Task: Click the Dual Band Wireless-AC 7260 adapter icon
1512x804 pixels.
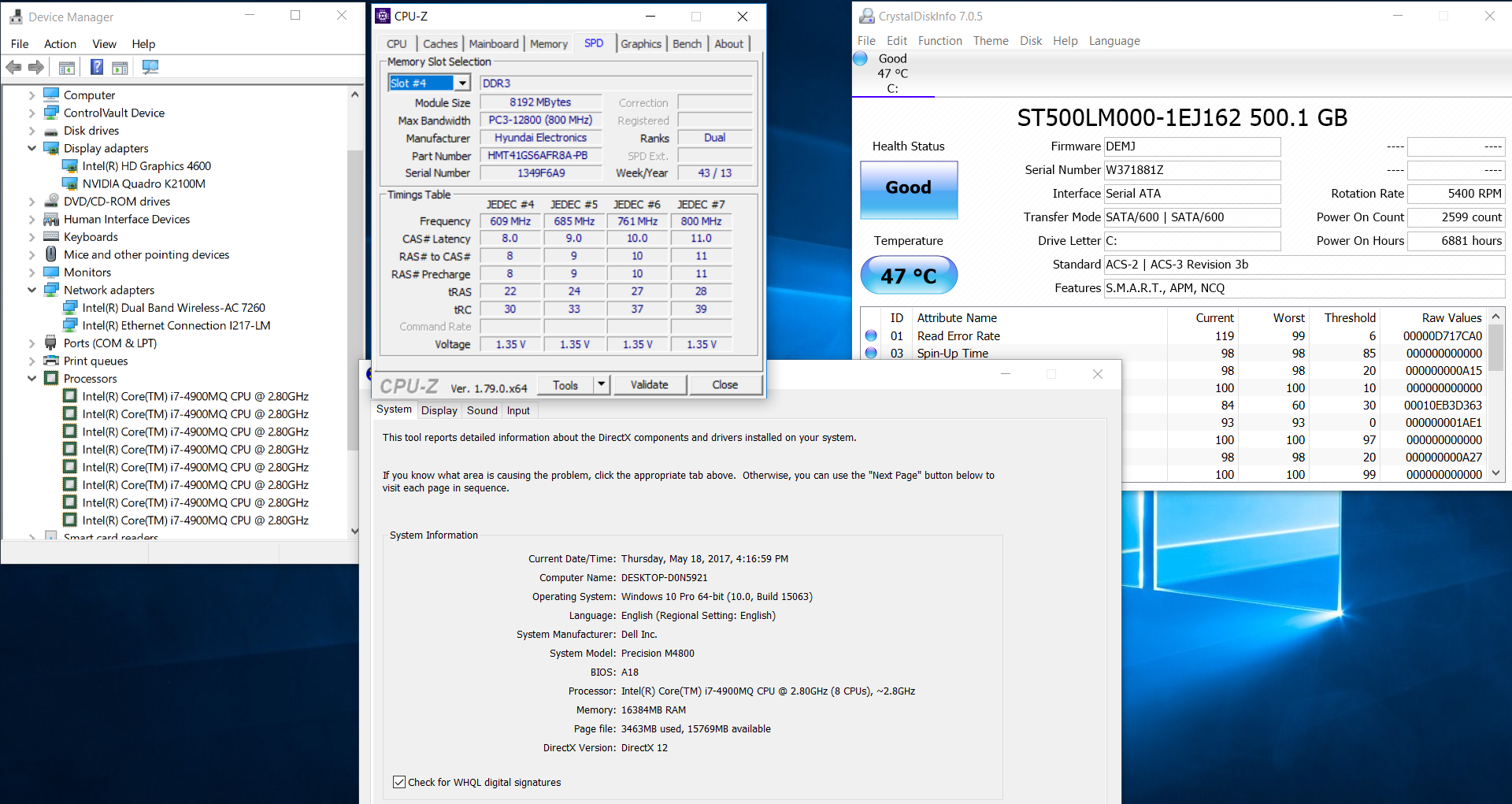Action: point(70,307)
